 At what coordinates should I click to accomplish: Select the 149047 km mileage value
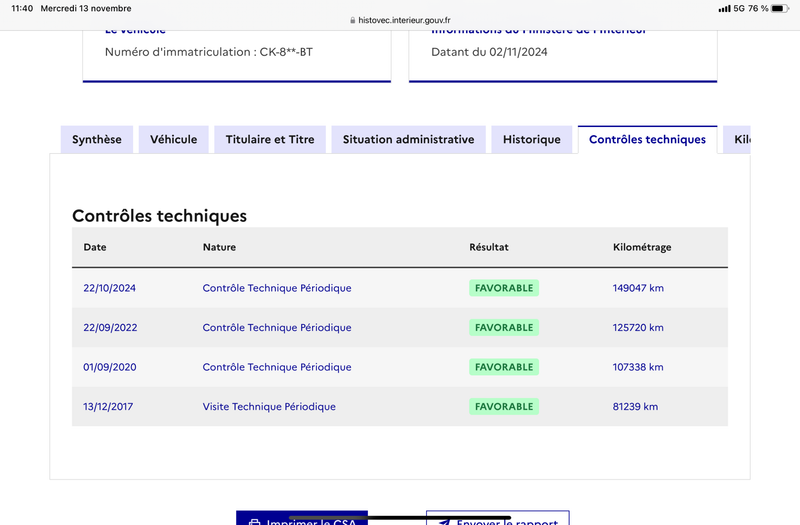(638, 288)
